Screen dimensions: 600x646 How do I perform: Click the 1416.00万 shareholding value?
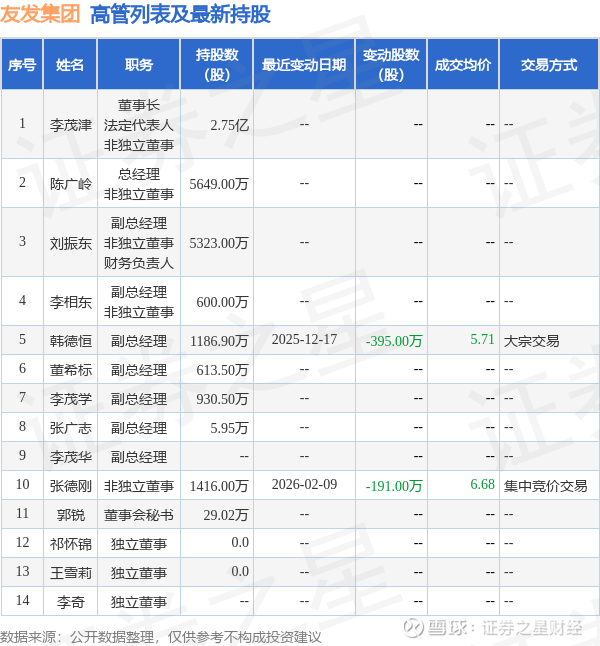click(219, 486)
